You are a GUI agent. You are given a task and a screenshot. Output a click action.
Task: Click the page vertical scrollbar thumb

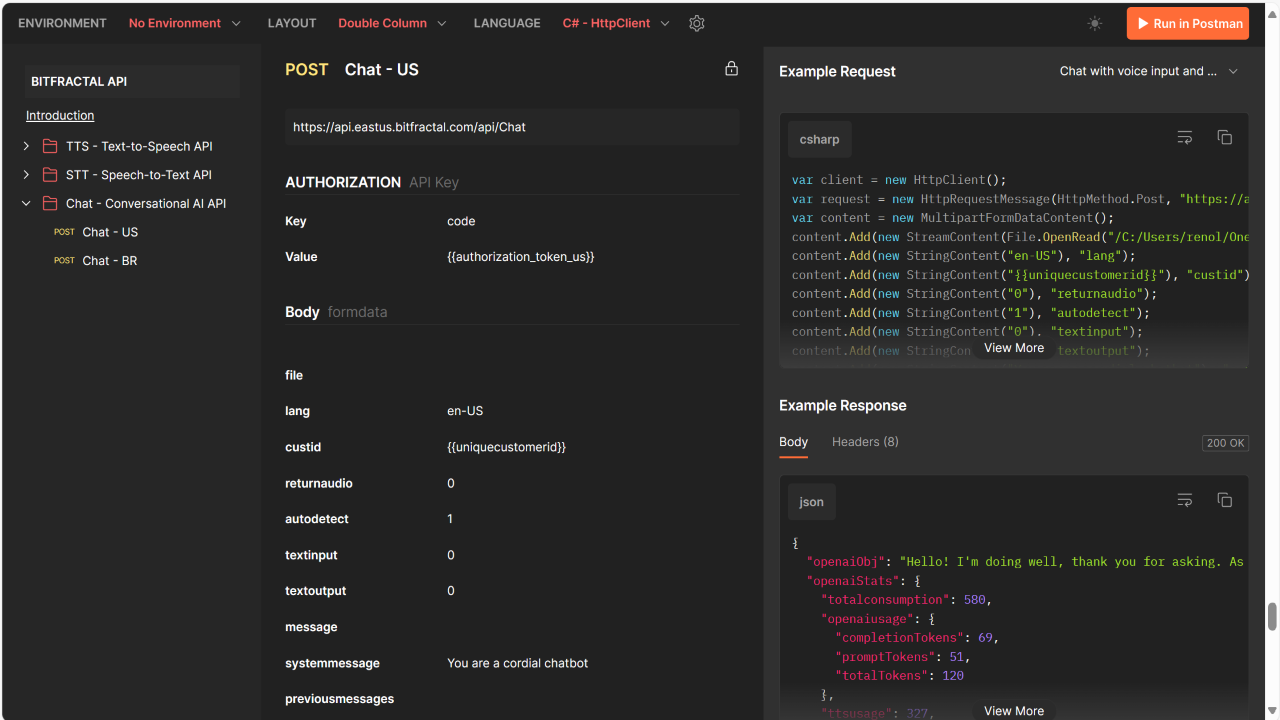[1272, 617]
